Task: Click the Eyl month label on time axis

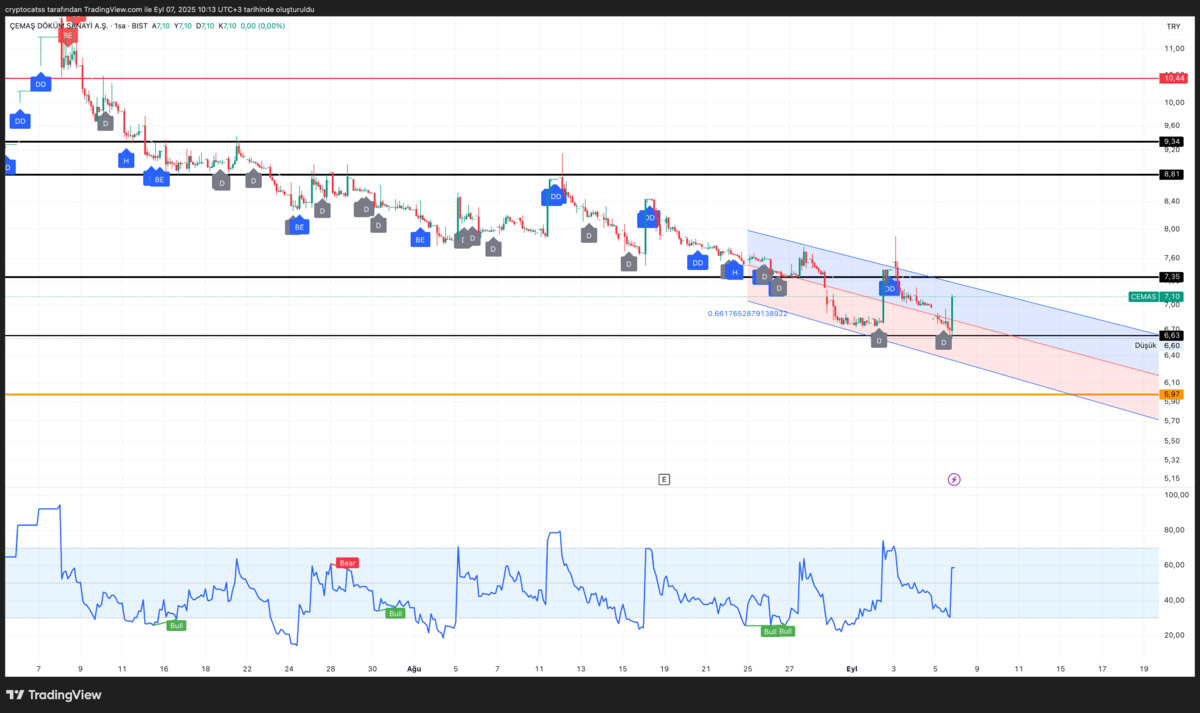Action: pyautogui.click(x=852, y=667)
